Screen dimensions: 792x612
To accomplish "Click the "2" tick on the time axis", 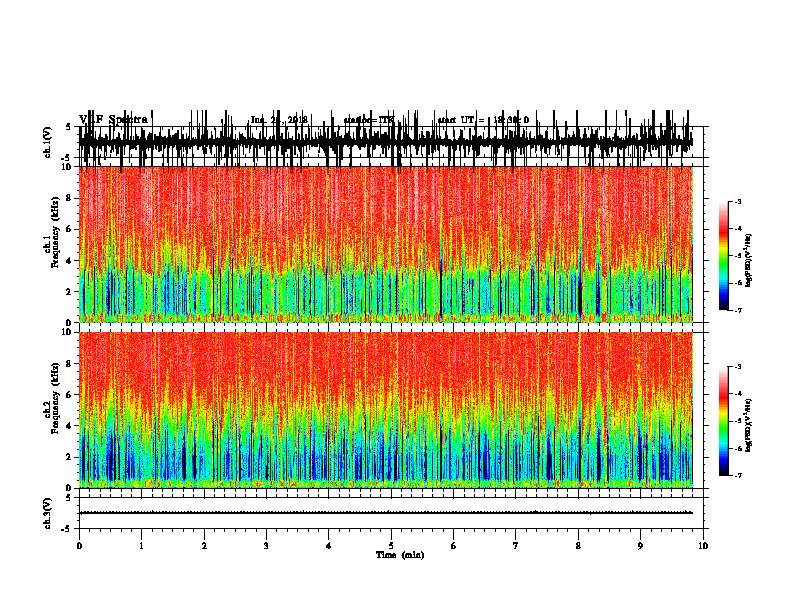I will click(x=204, y=546).
